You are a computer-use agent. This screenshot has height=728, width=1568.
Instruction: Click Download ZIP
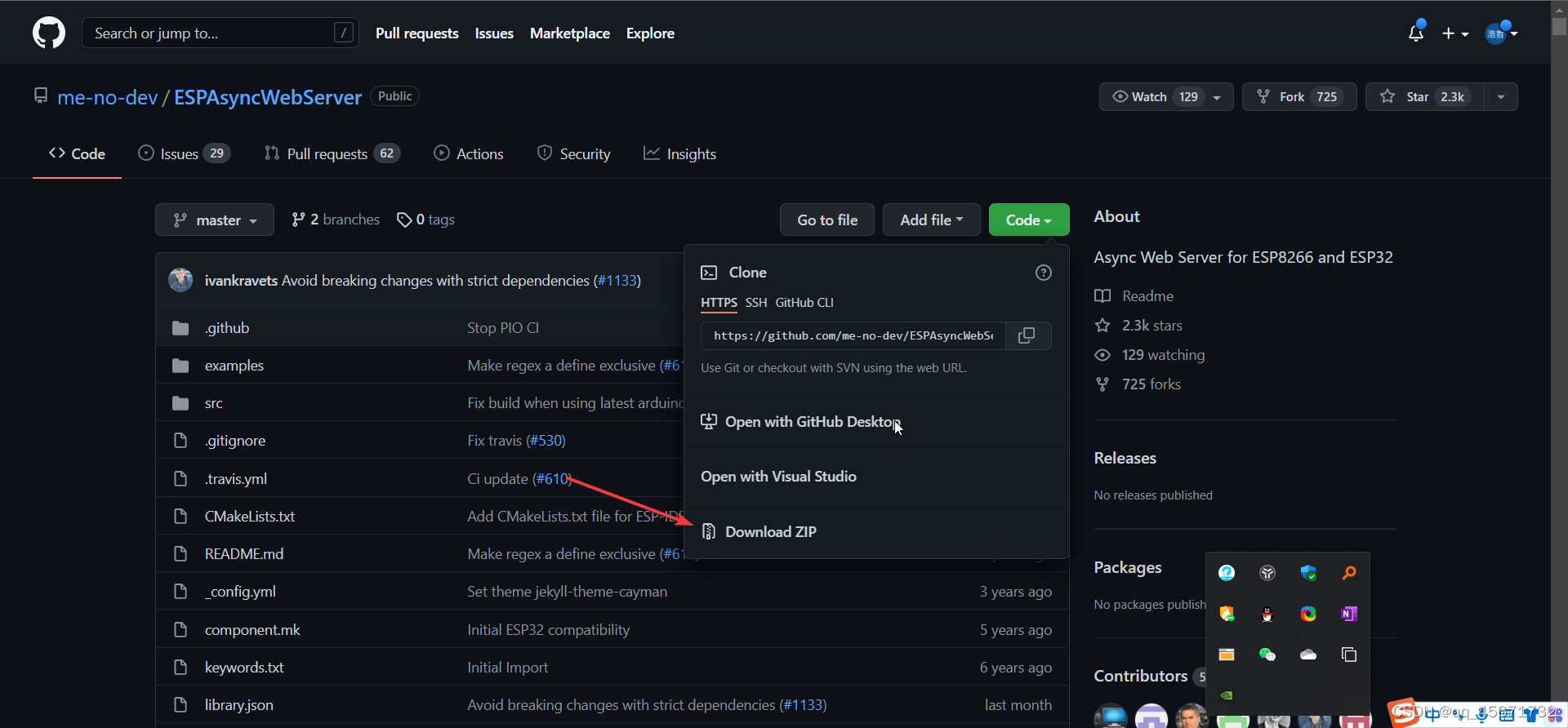click(759, 531)
